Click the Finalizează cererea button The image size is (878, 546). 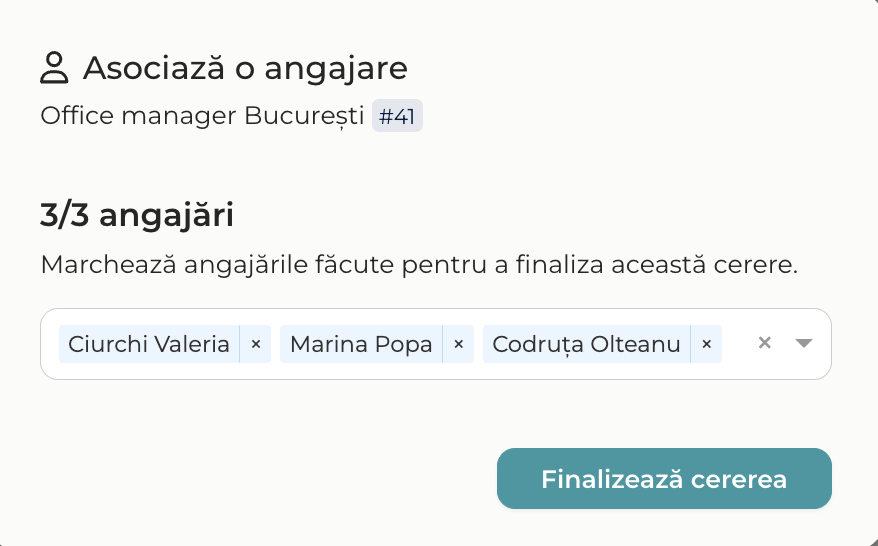click(664, 479)
